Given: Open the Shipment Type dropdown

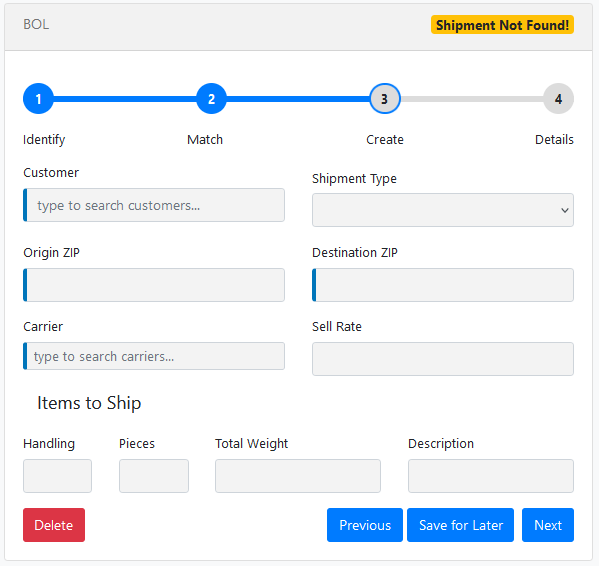Looking at the screenshot, I should pos(443,210).
